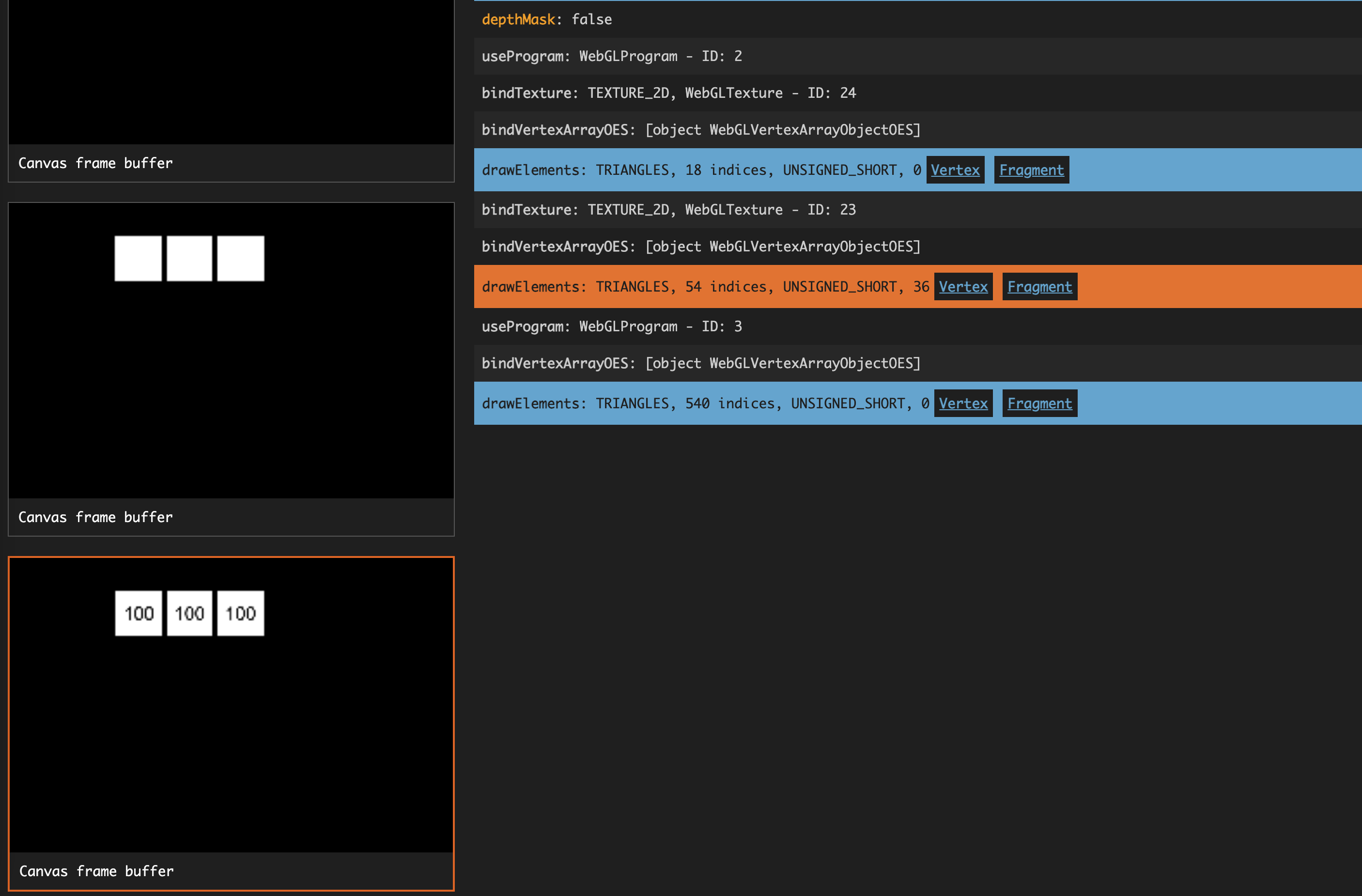Image resolution: width=1362 pixels, height=896 pixels.
Task: Click bindVertexArrayOES below useProgram ID: 3
Action: [x=700, y=363]
